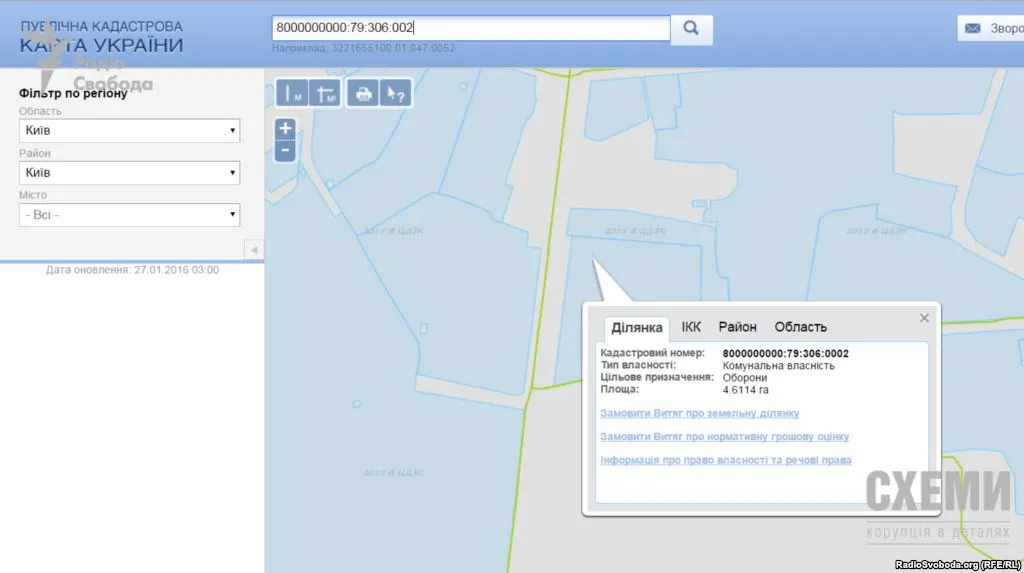Focus the cadastral number search field
Image resolution: width=1024 pixels, height=573 pixels.
tap(471, 28)
